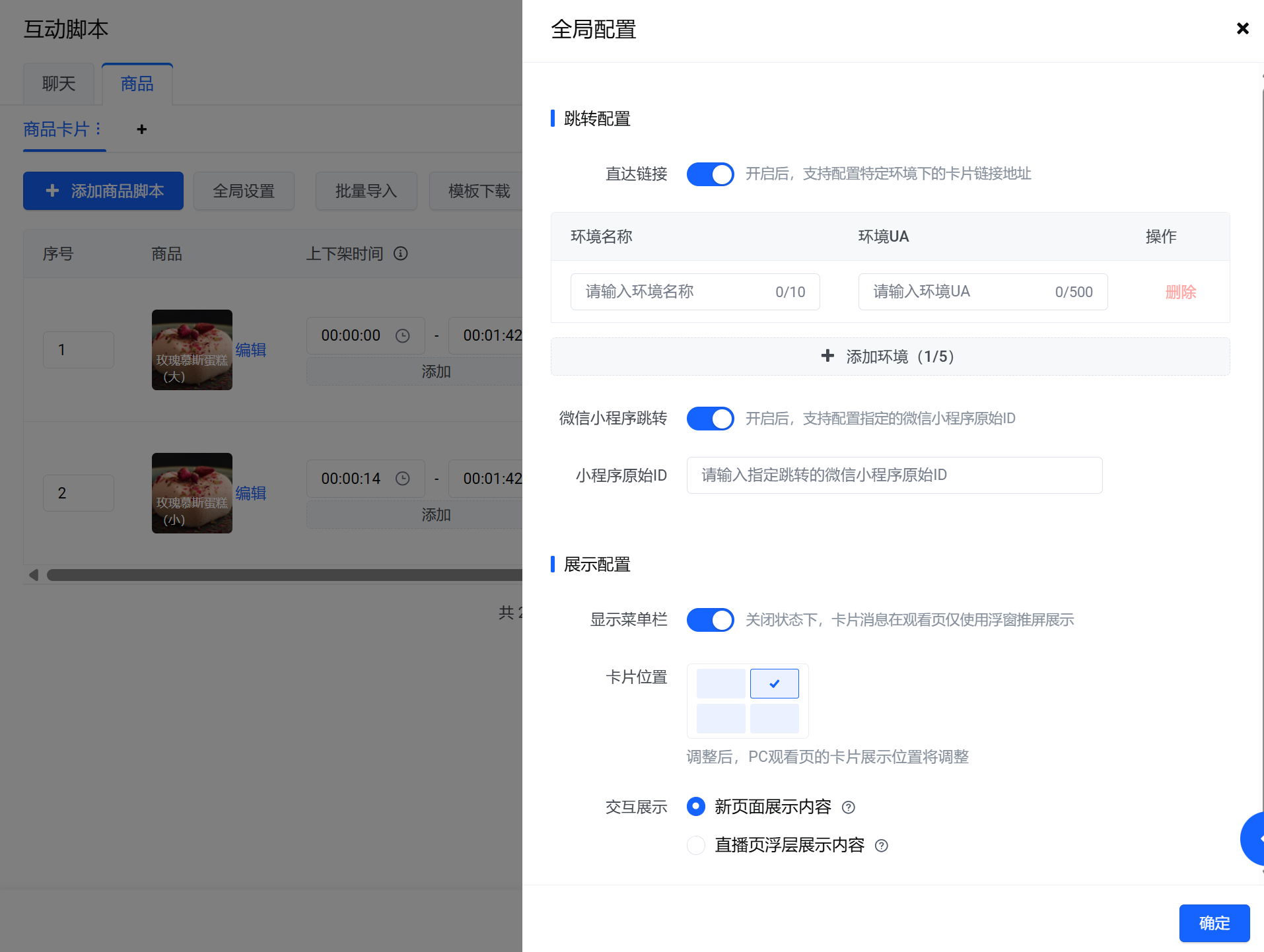The height and width of the screenshot is (952, 1264).
Task: Click the 批量导入 button
Action: tap(366, 191)
